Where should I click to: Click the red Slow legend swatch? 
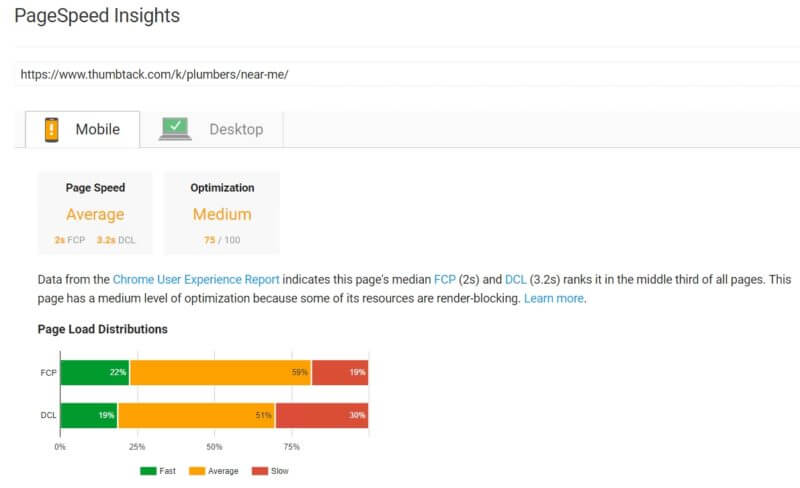(260, 471)
